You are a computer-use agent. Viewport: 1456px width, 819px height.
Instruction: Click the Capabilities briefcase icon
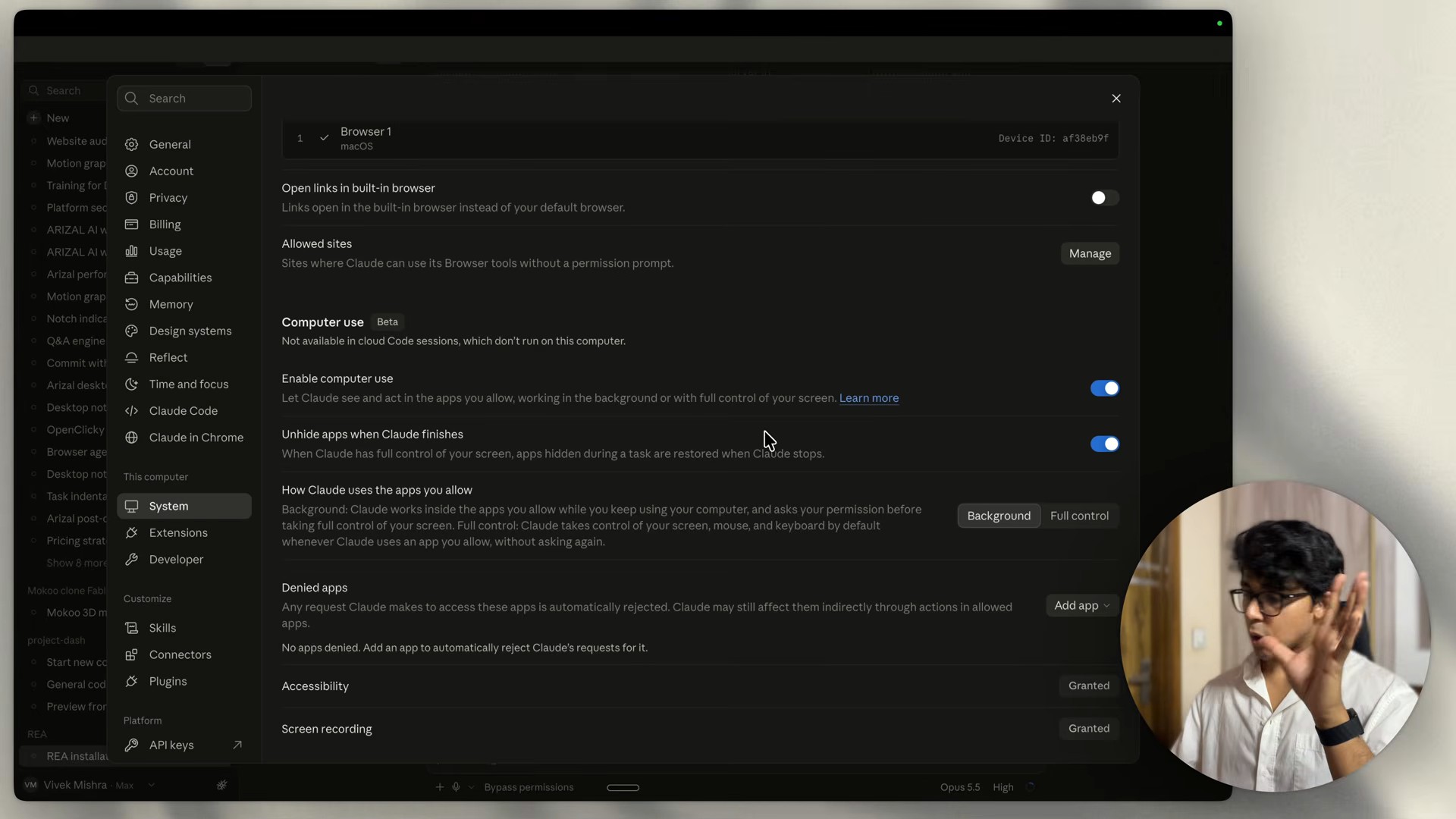pyautogui.click(x=131, y=278)
